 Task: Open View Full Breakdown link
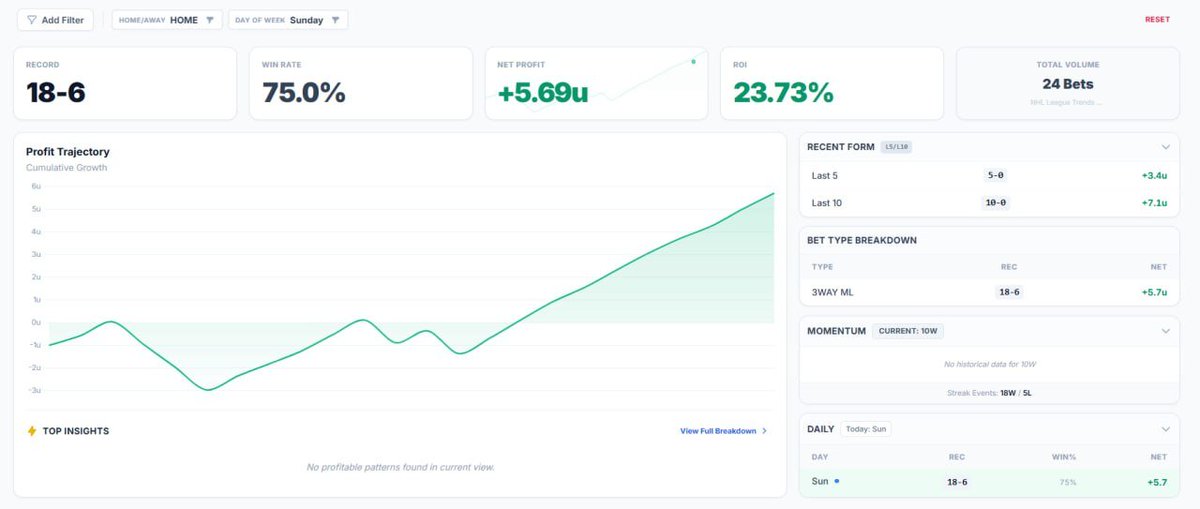pos(718,431)
